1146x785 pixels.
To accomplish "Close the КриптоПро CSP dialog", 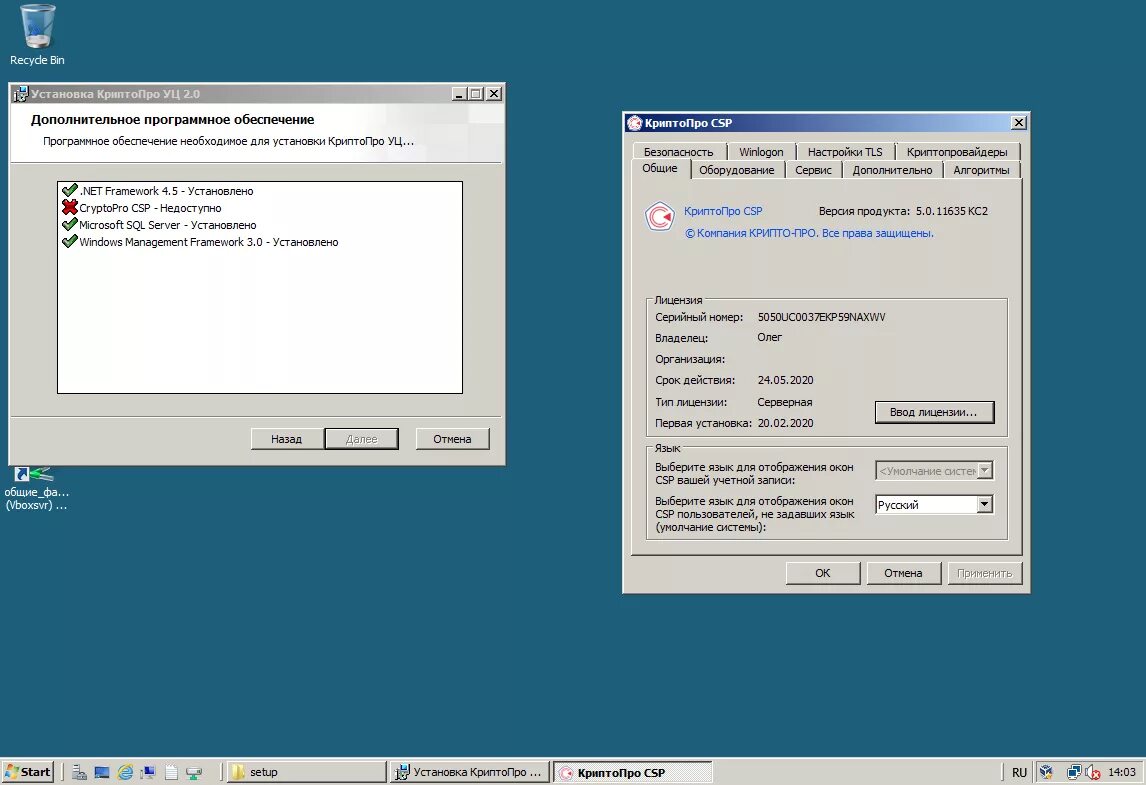I will pos(1018,123).
